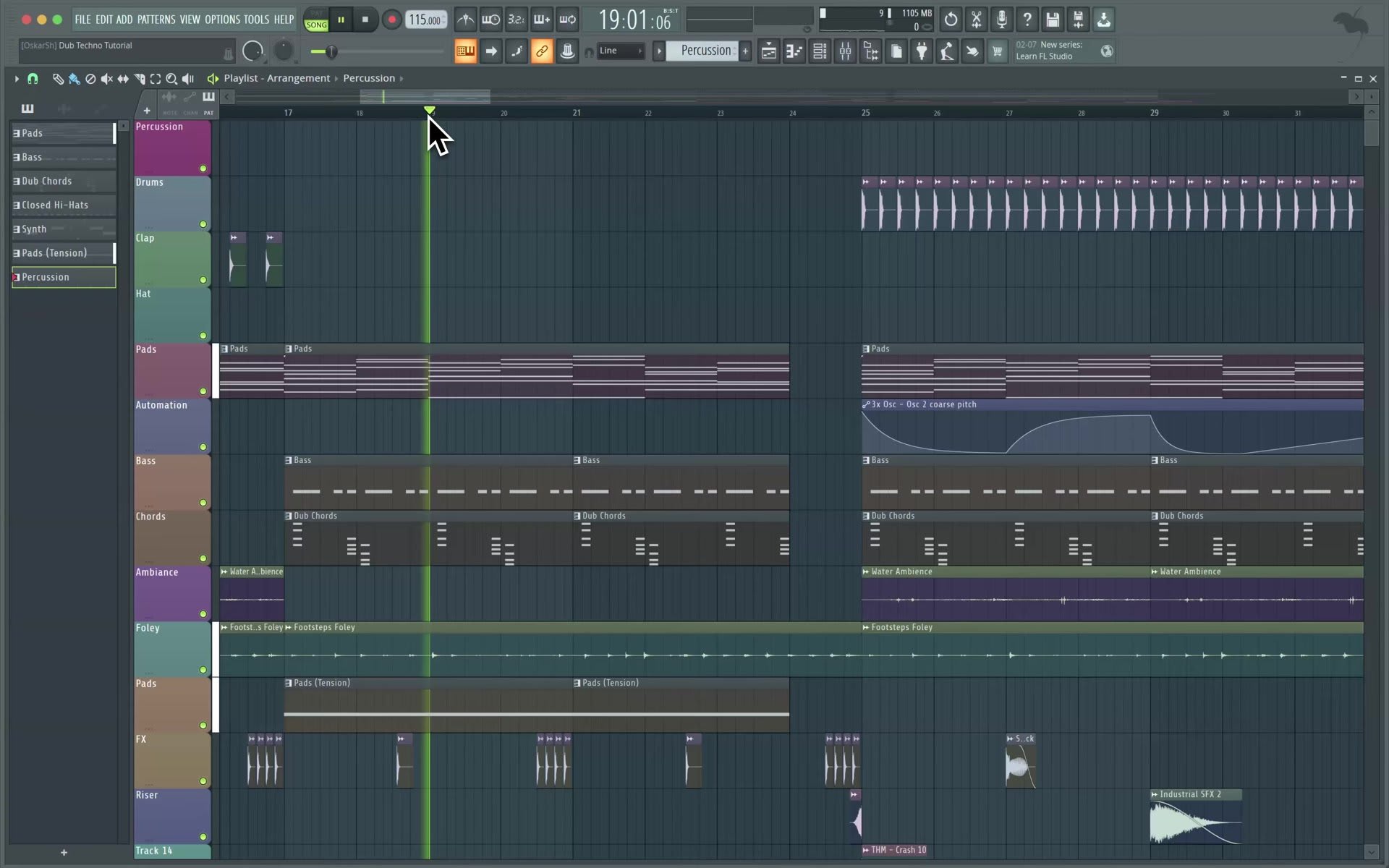Open the Piano roll toolbar icon
This screenshot has height=868, width=1389.
[794, 51]
